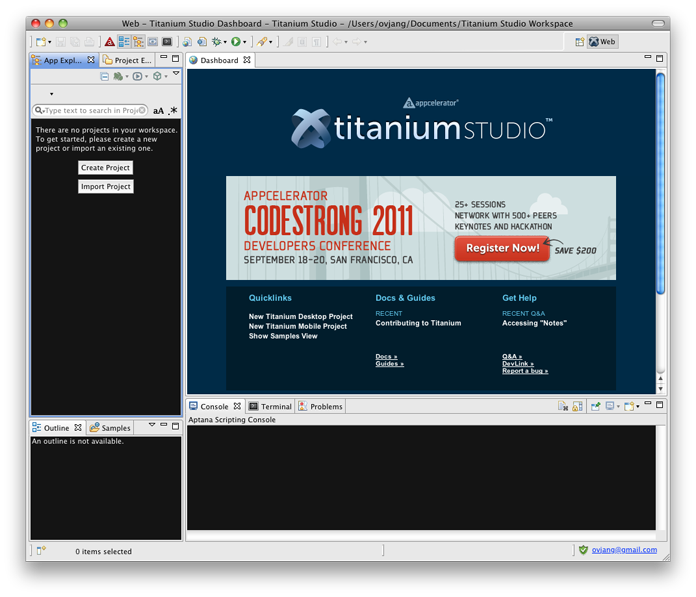This screenshot has height=597, width=696.
Task: Click the status bar fast view icon
Action: click(41, 551)
